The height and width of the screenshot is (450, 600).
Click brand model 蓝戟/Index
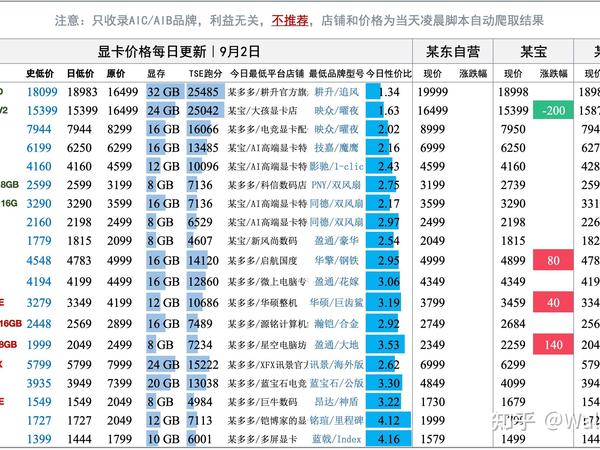(x=336, y=439)
